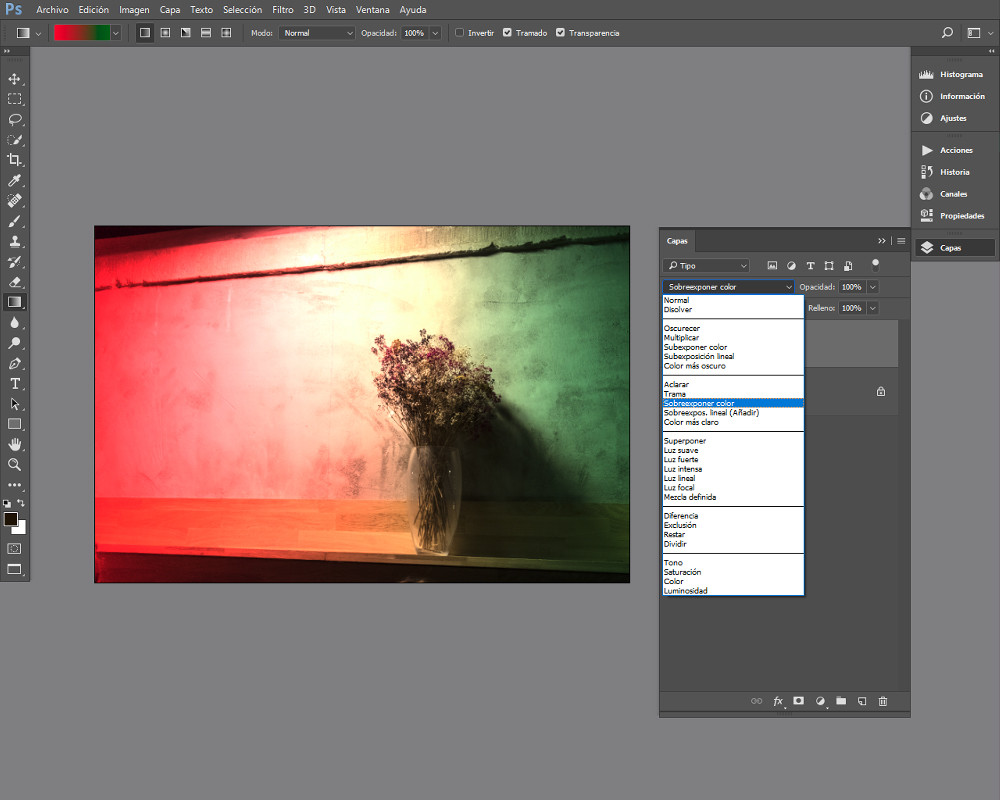Viewport: 1000px width, 800px height.
Task: Select the Zoom tool
Action: [14, 465]
